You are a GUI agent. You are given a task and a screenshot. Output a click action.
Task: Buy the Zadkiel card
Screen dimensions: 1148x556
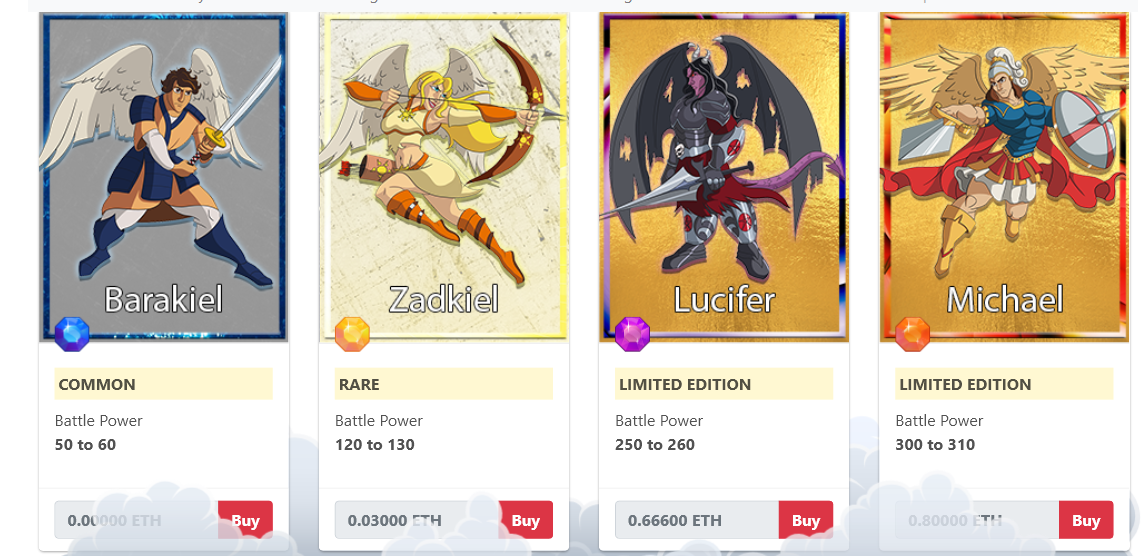(x=526, y=520)
